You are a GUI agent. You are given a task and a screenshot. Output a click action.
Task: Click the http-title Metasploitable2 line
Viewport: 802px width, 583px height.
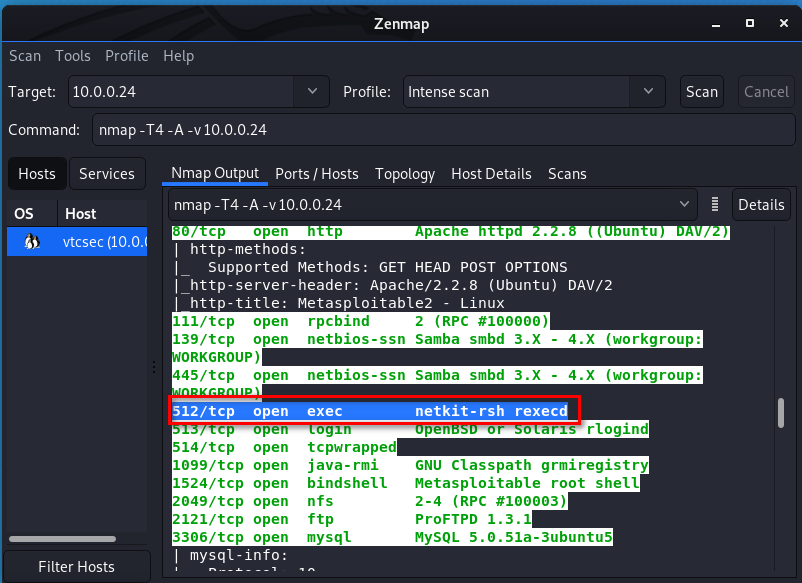click(338, 303)
